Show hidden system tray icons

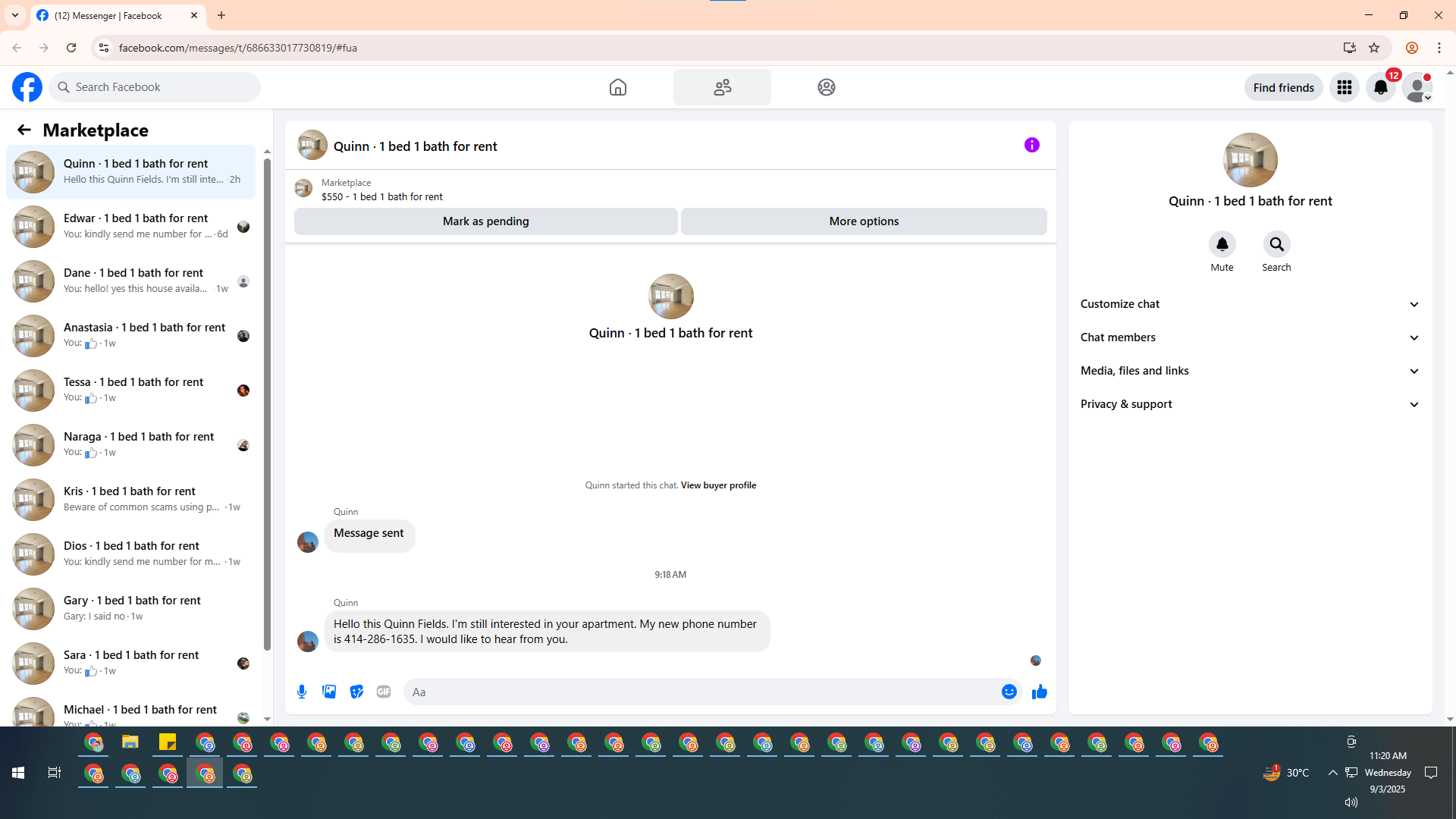pos(1332,773)
